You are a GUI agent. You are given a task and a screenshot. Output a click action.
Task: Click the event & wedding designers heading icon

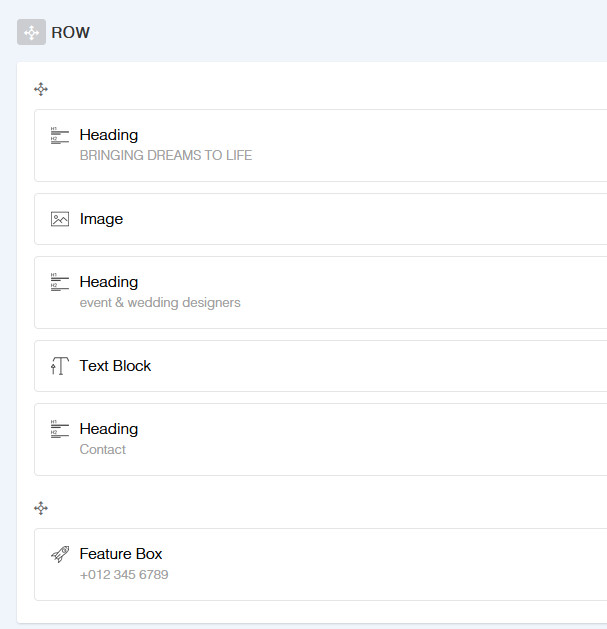coord(60,283)
